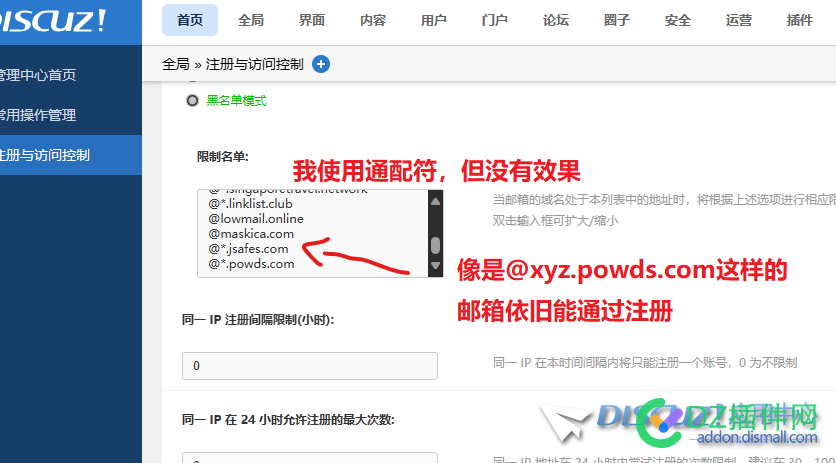
Task: Click the 限制名单 label
Action: tap(223, 157)
